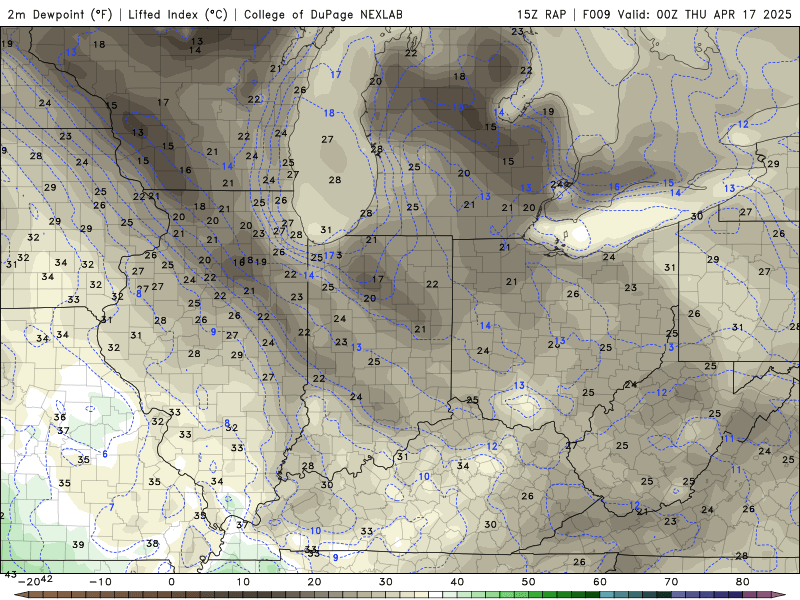Click the −10 label on the color scale
Image resolution: width=800 pixels, height=600 pixels.
point(100,582)
